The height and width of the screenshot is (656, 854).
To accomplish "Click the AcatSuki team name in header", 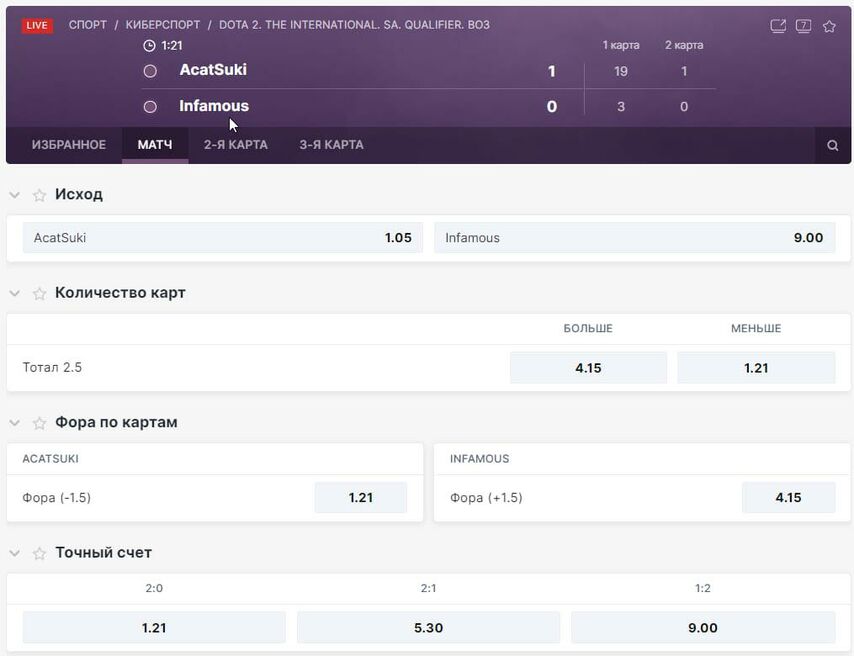I will [x=213, y=70].
